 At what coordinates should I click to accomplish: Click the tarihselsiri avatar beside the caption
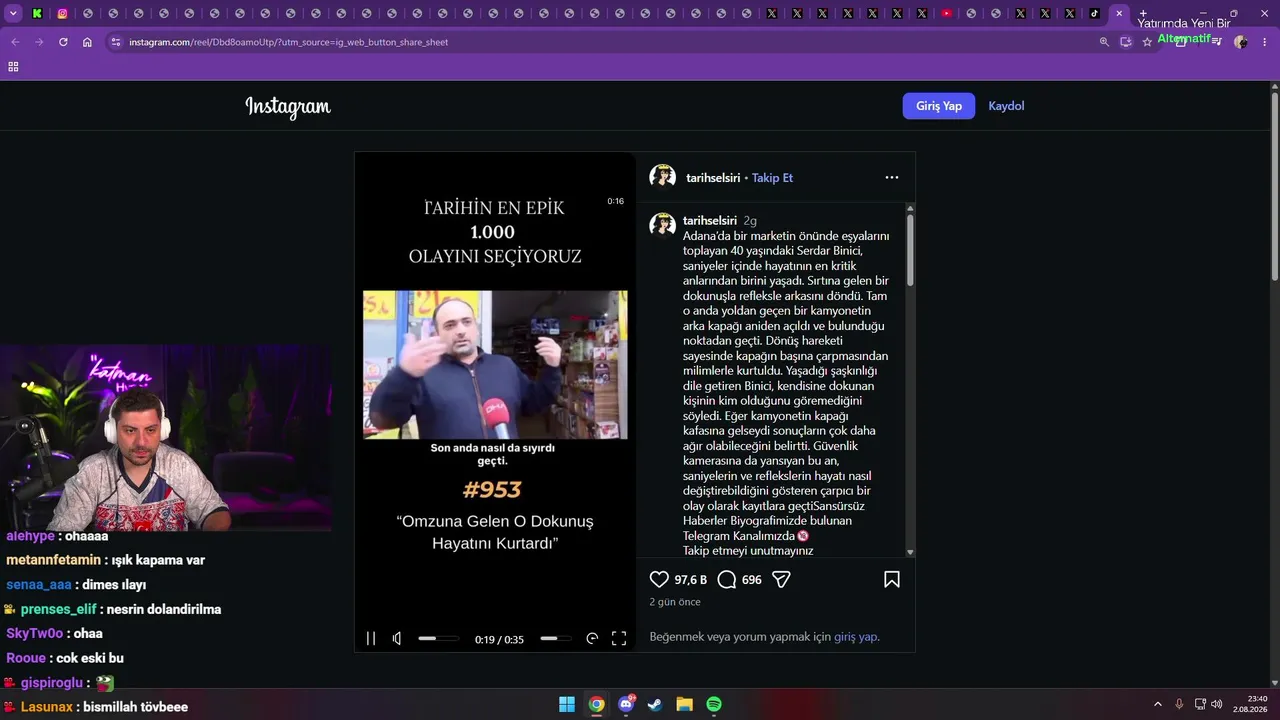[x=662, y=225]
